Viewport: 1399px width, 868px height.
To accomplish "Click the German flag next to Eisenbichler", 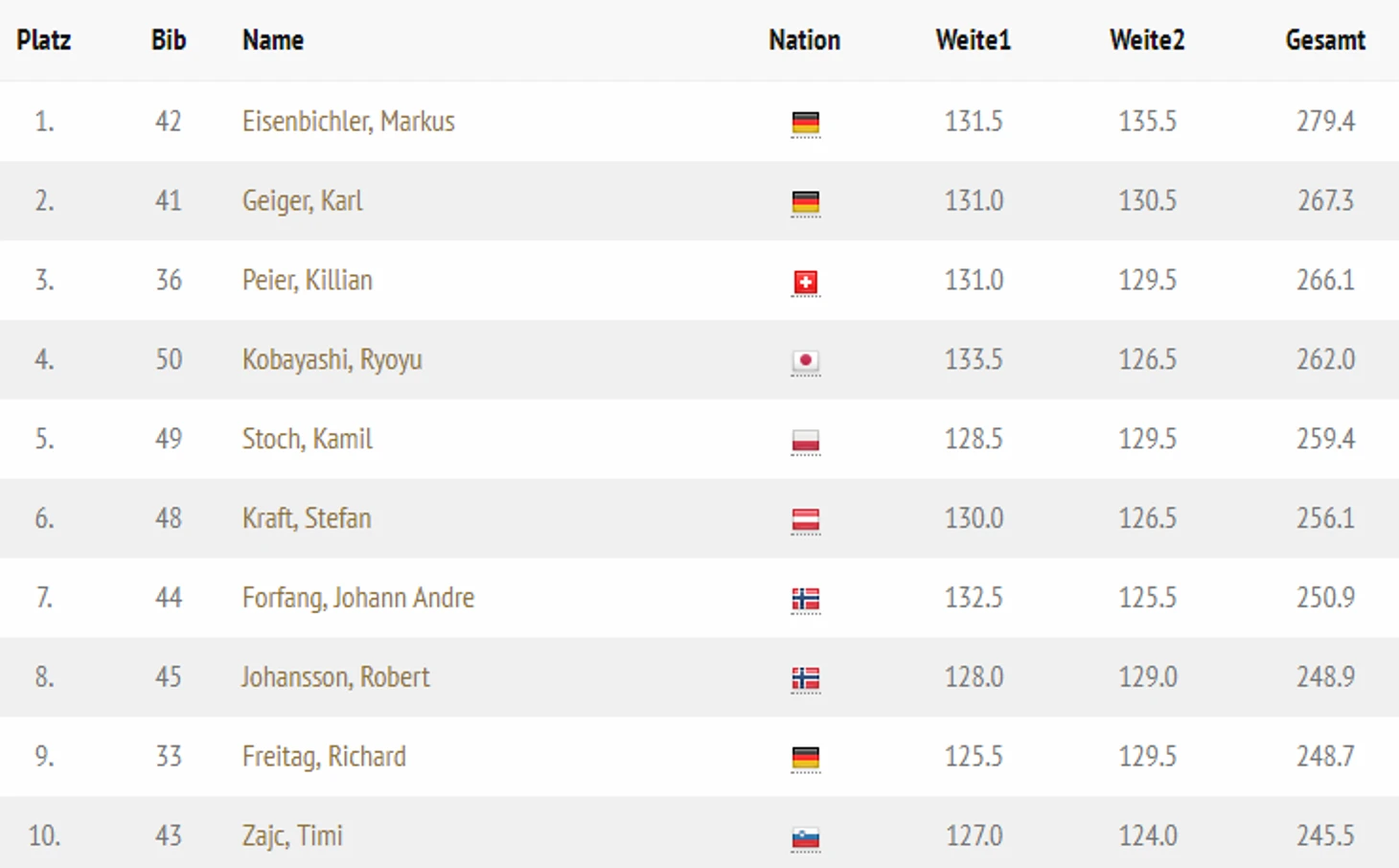I will pos(805,123).
